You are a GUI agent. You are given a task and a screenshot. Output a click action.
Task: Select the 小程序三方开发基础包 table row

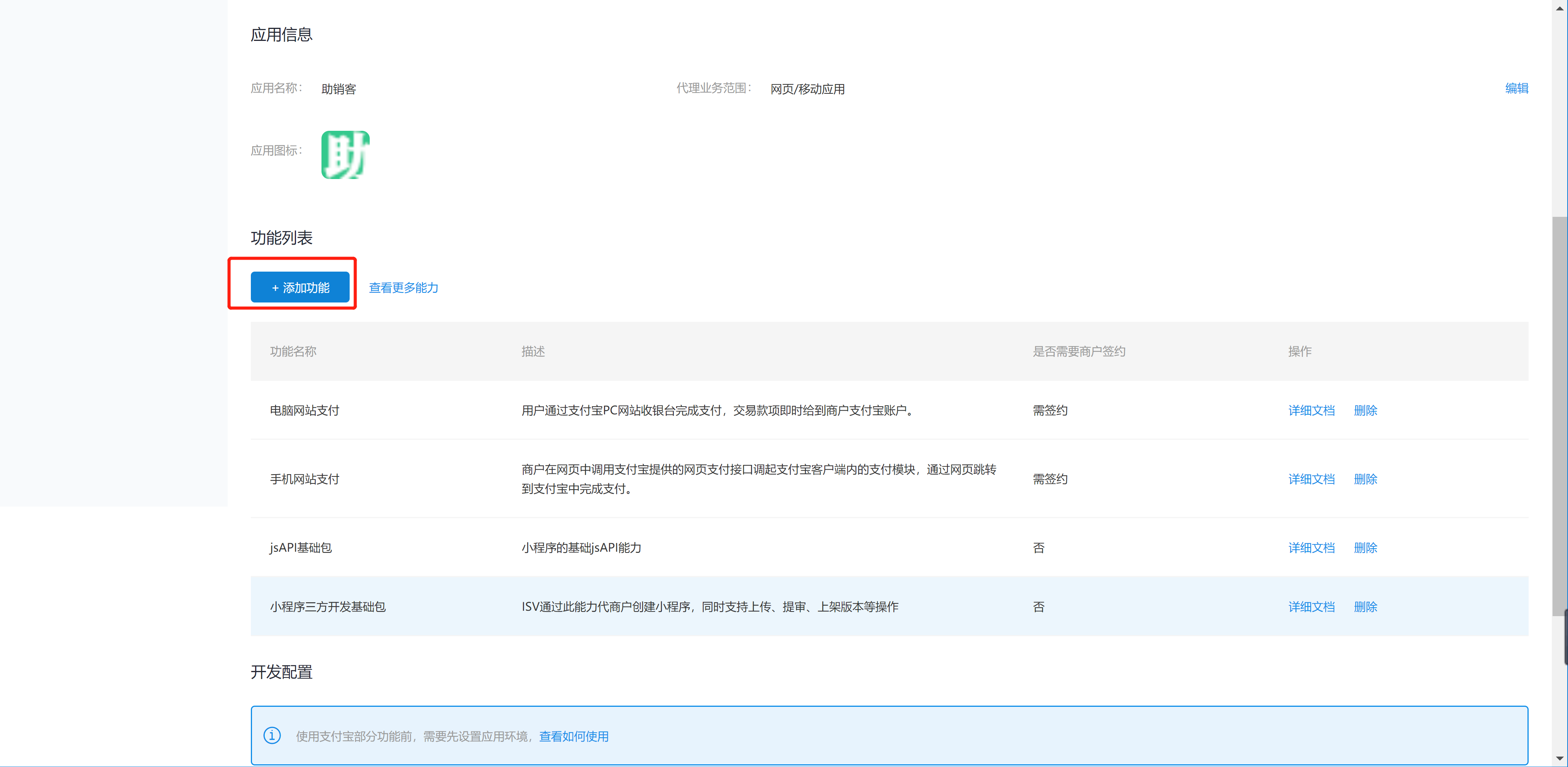click(328, 607)
